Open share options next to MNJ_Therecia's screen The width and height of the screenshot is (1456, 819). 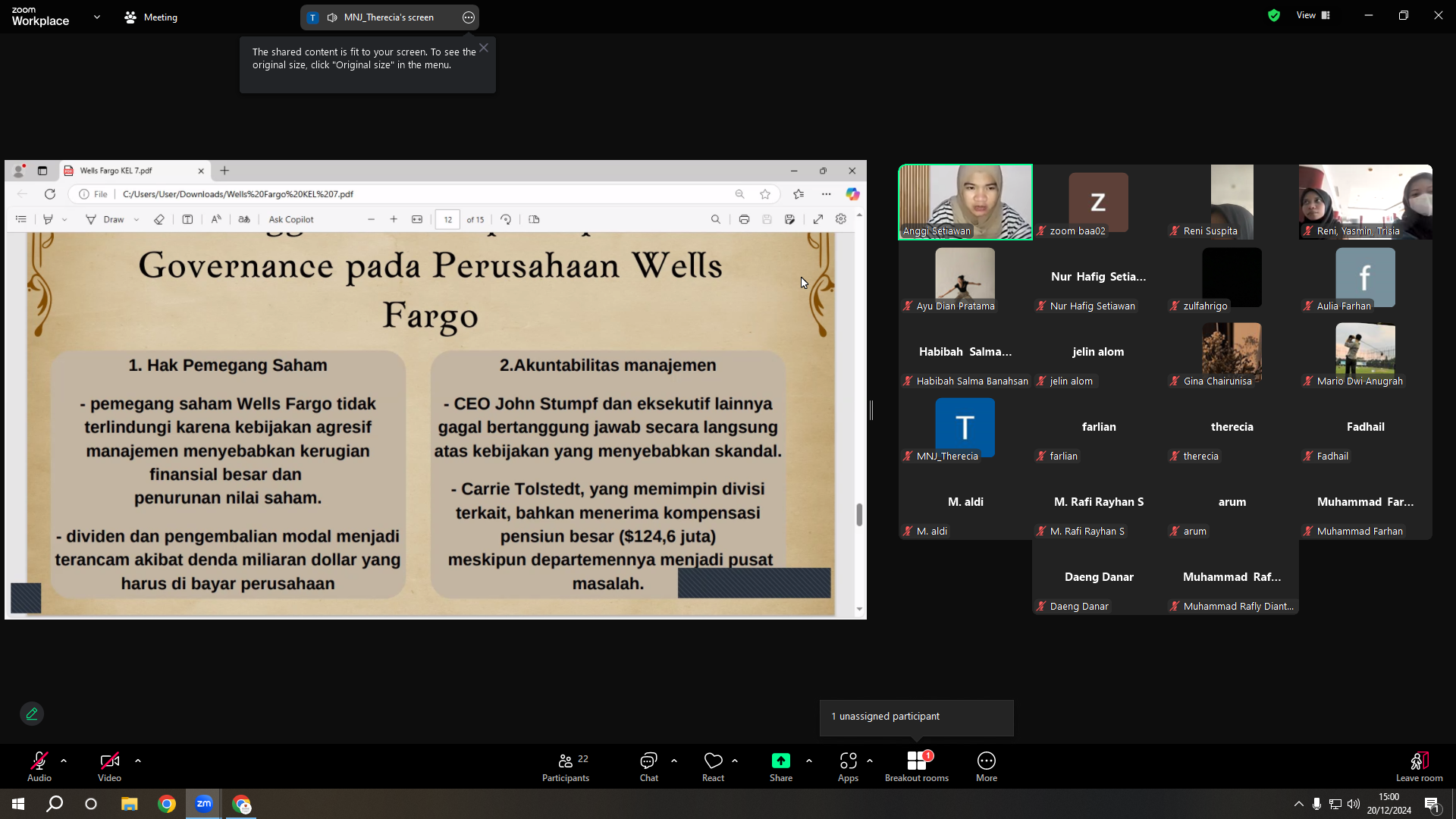[x=469, y=17]
